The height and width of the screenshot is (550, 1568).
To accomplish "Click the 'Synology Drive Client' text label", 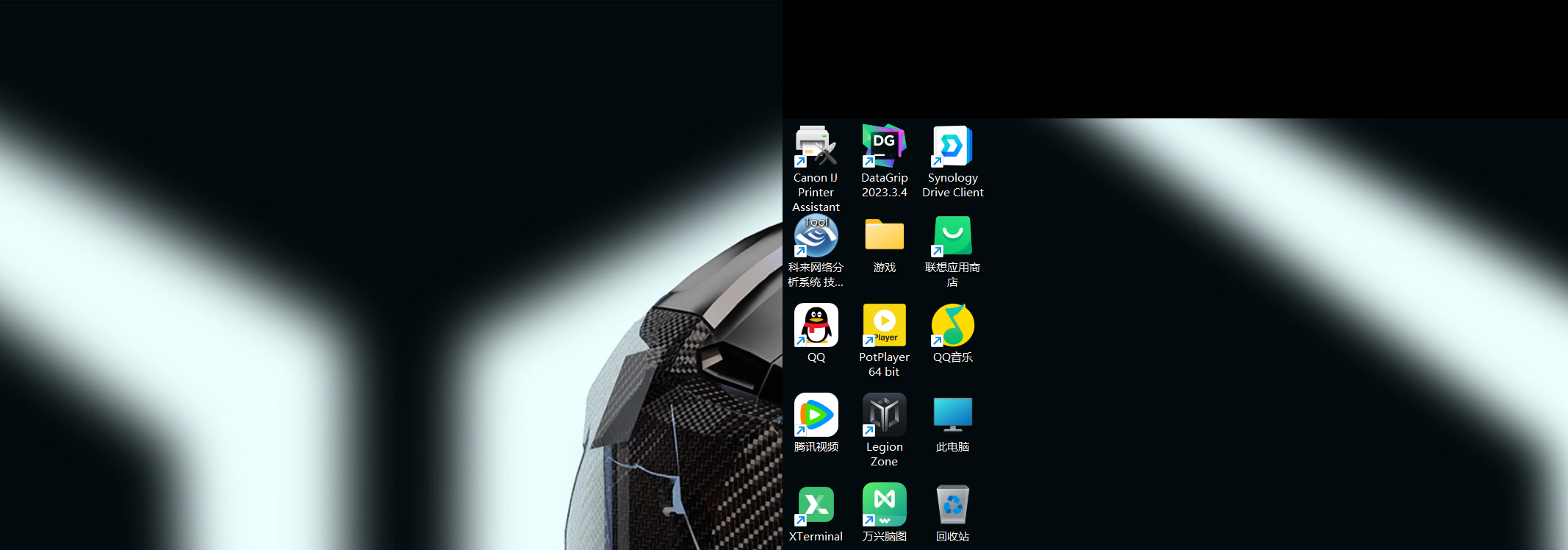I will 952,185.
